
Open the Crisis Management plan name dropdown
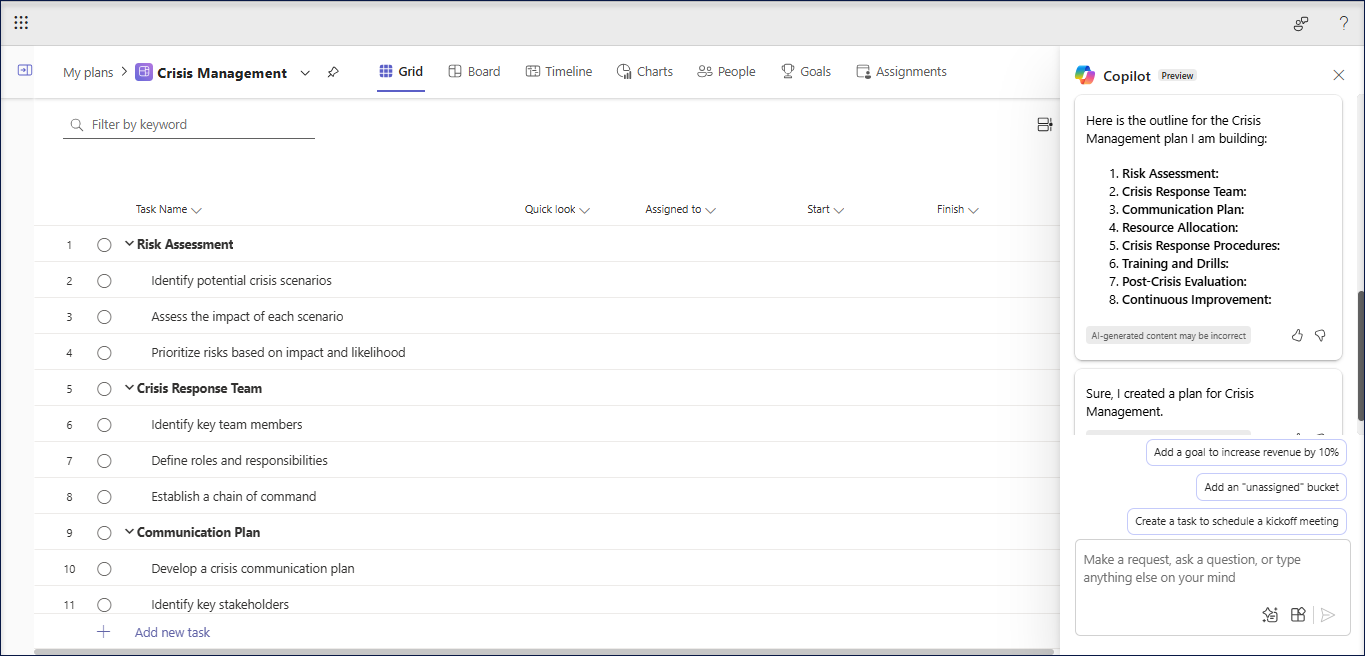coord(305,72)
